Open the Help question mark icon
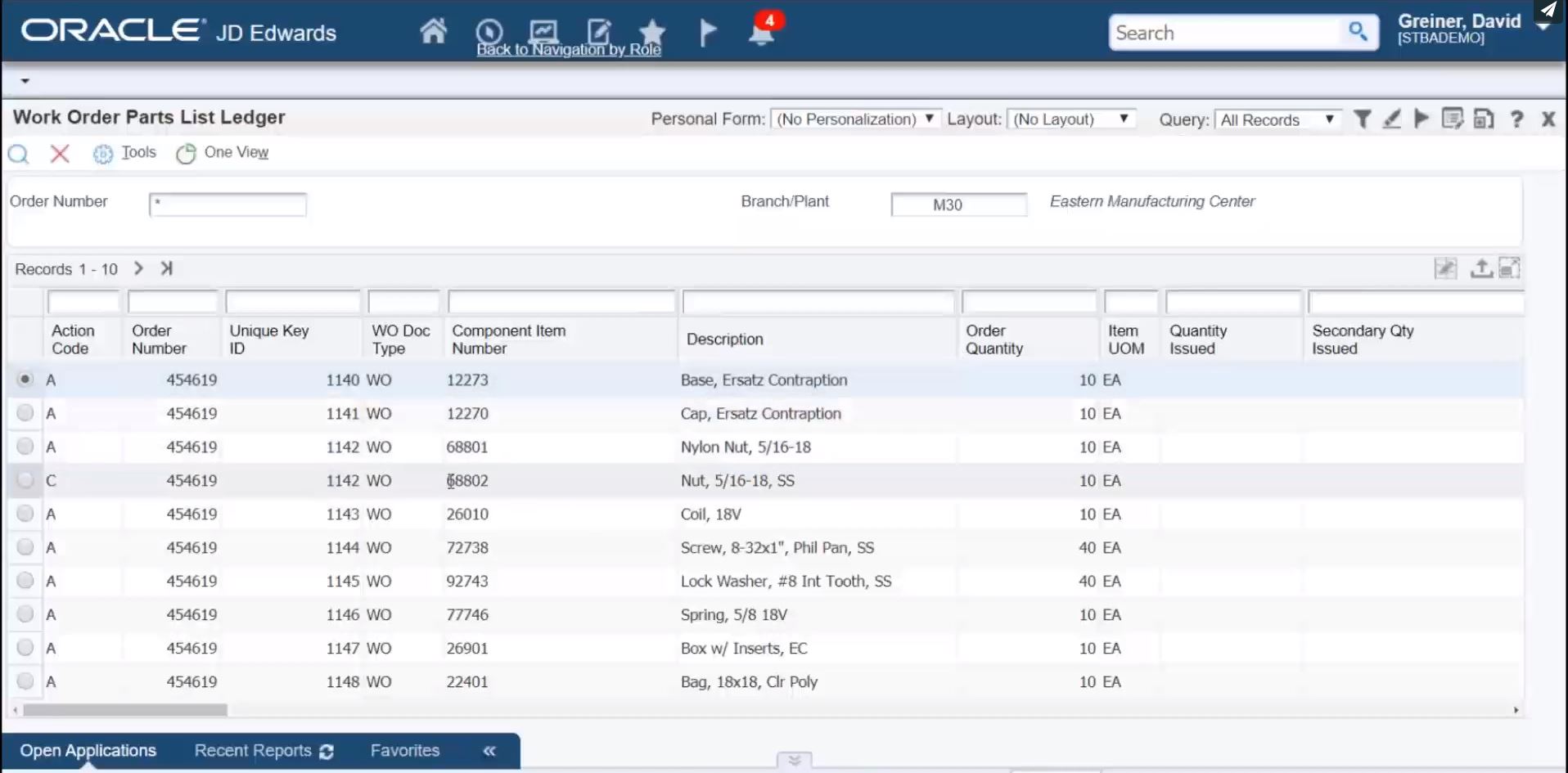 1516,119
